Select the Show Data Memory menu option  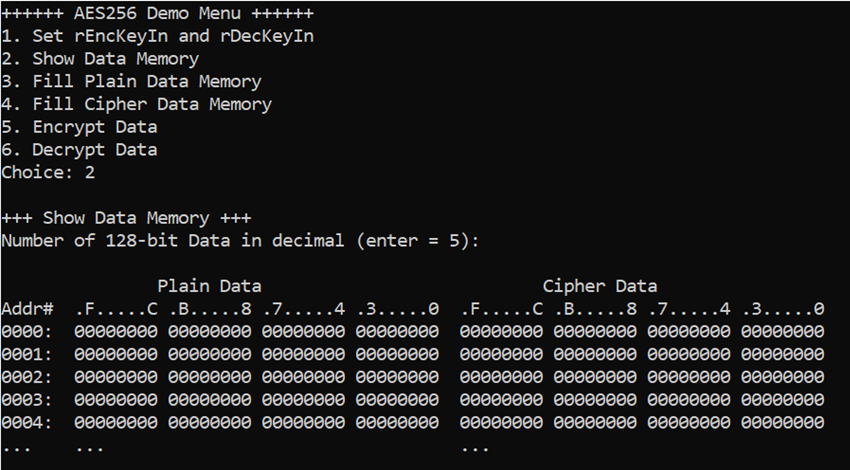100,59
